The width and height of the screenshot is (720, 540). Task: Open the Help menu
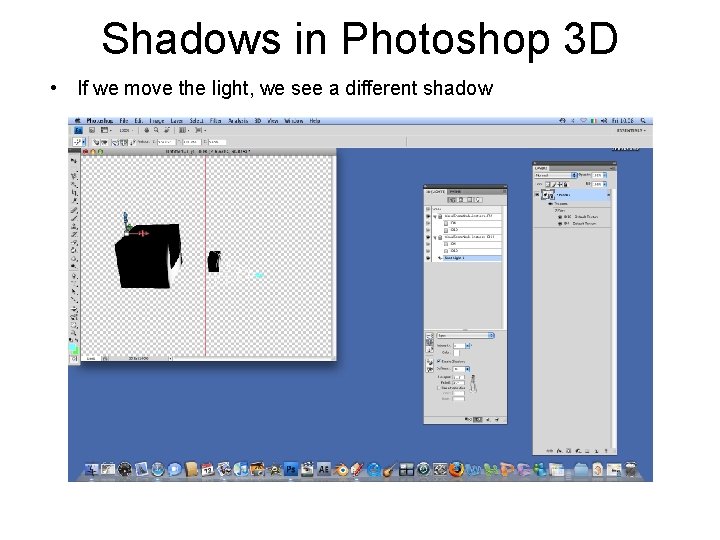tap(315, 121)
